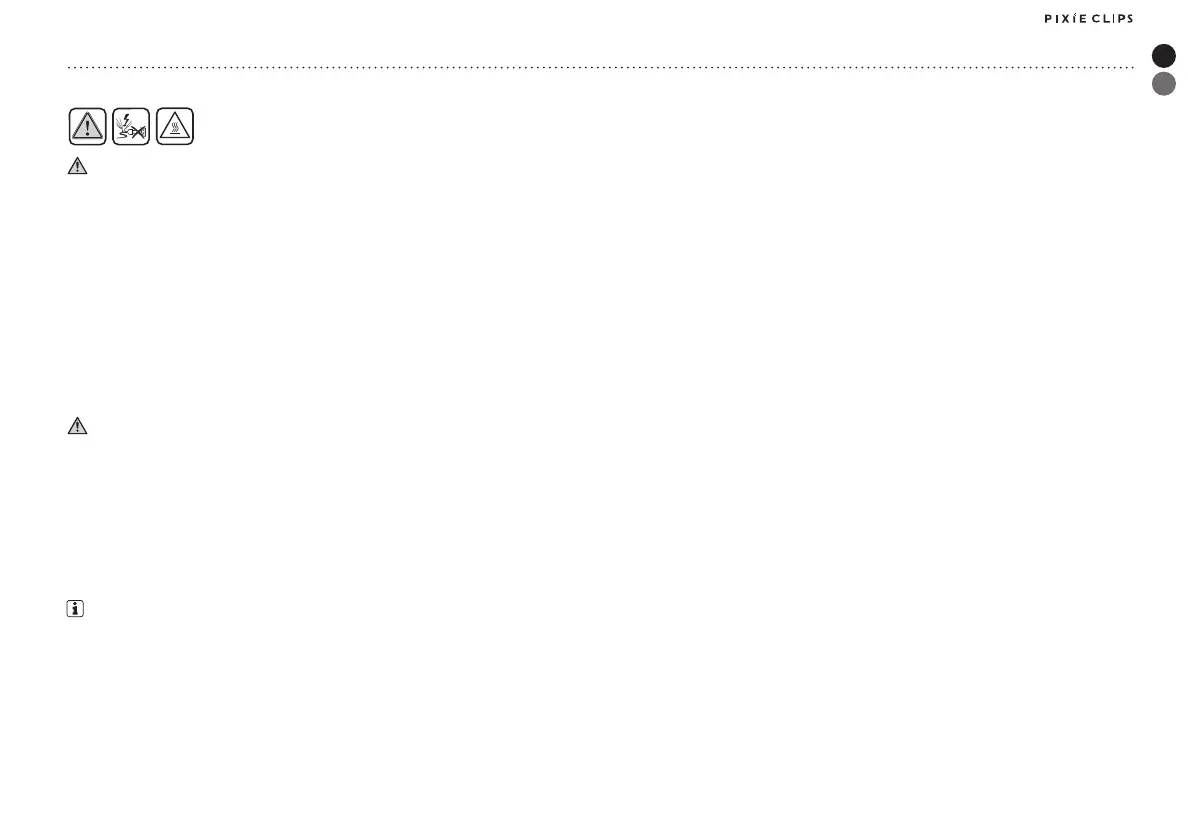The image size is (1188, 836).
Task: Select the small warning triangle mid-page
Action: [x=77, y=426]
